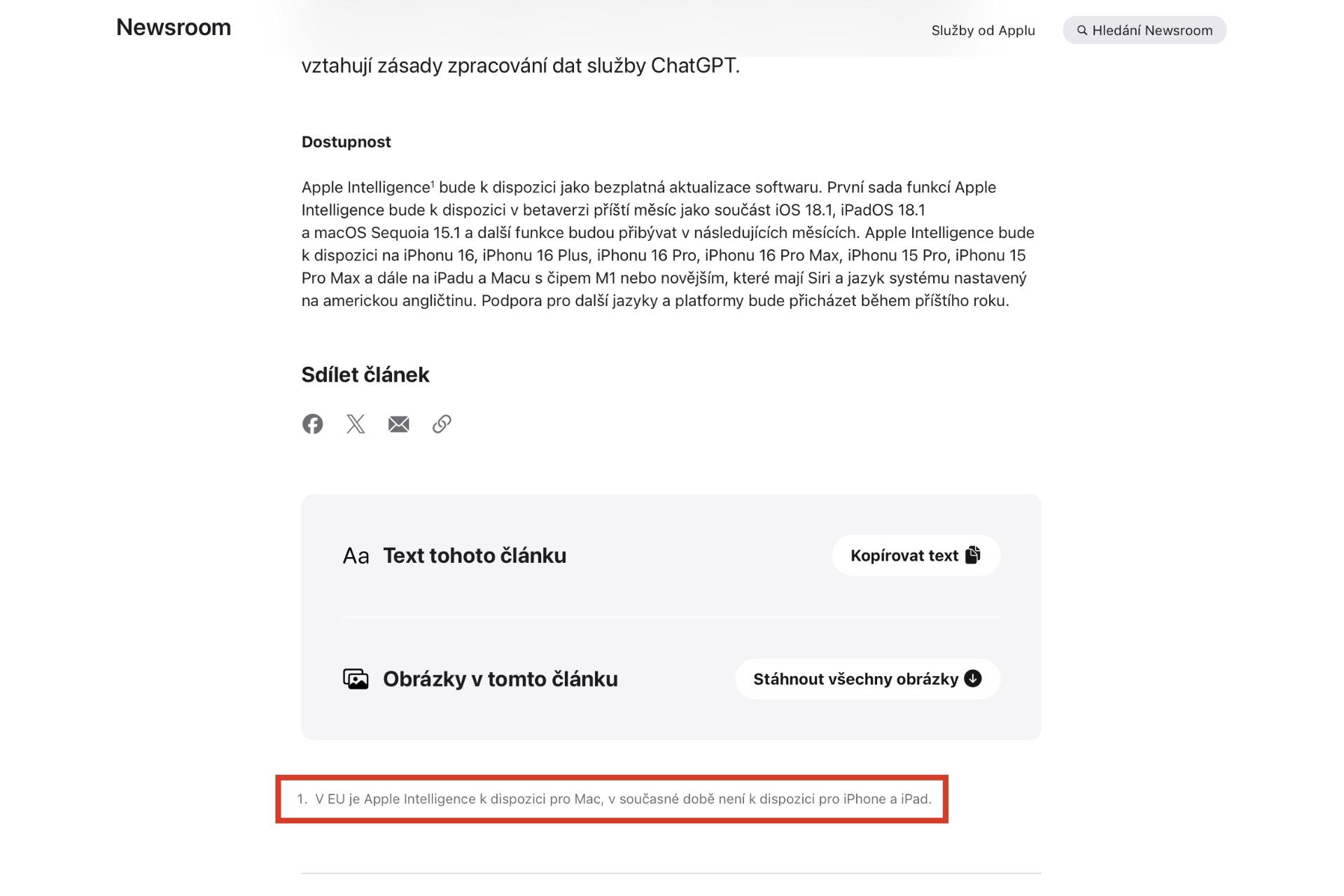
Task: Click the Dostupnost section heading
Action: pos(346,142)
